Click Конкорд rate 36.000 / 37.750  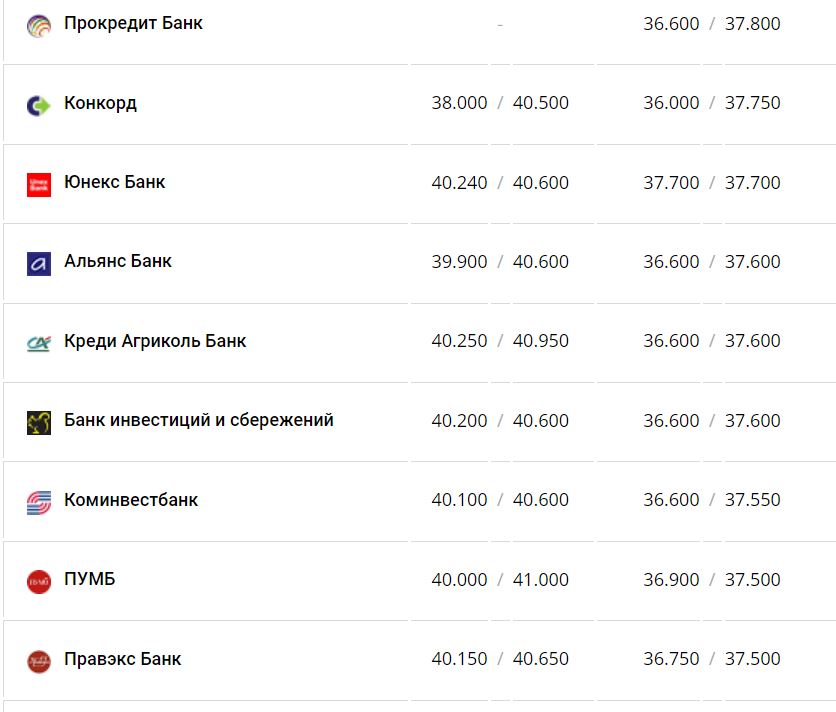coord(711,103)
